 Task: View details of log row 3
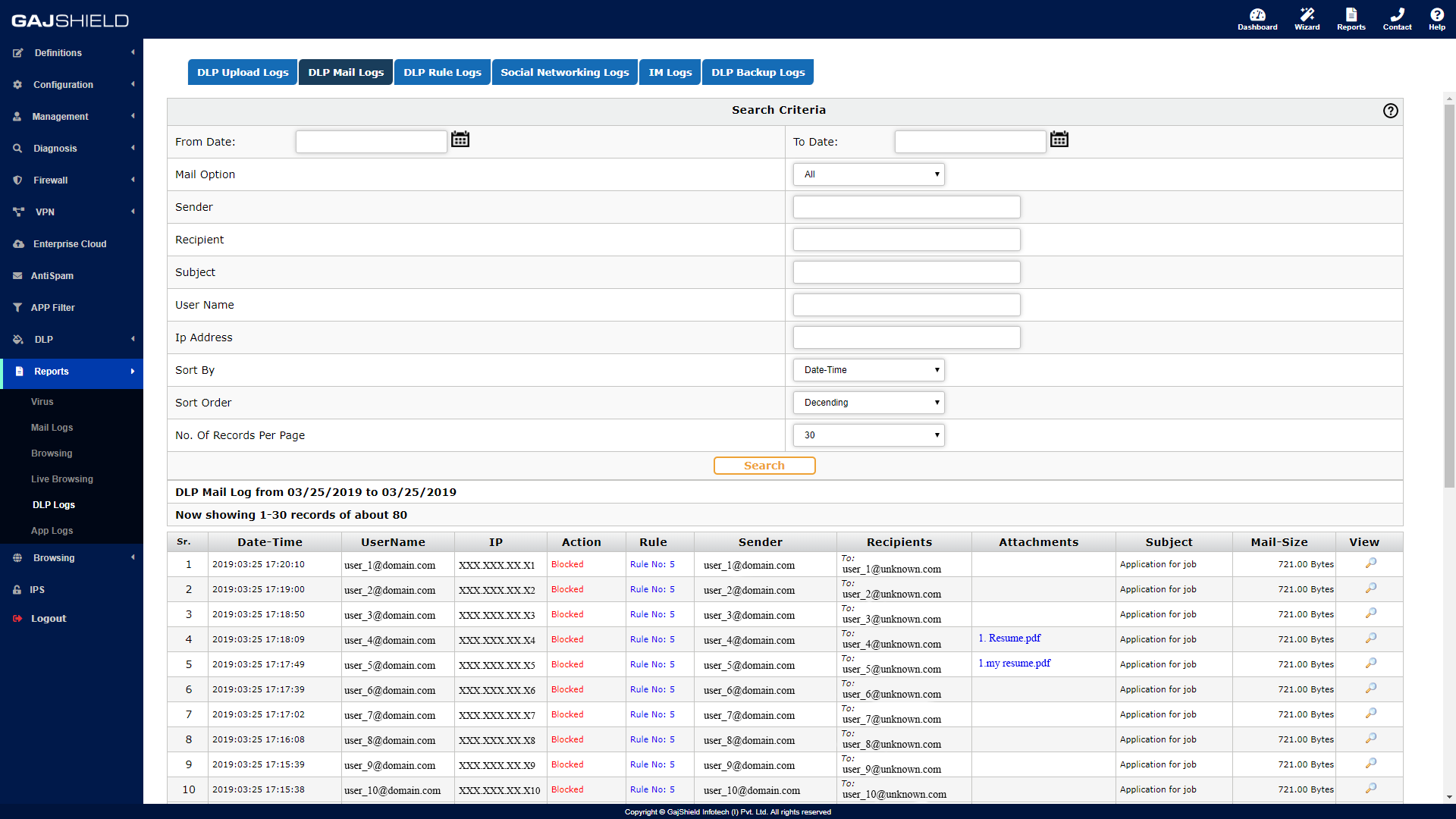pos(1371,613)
